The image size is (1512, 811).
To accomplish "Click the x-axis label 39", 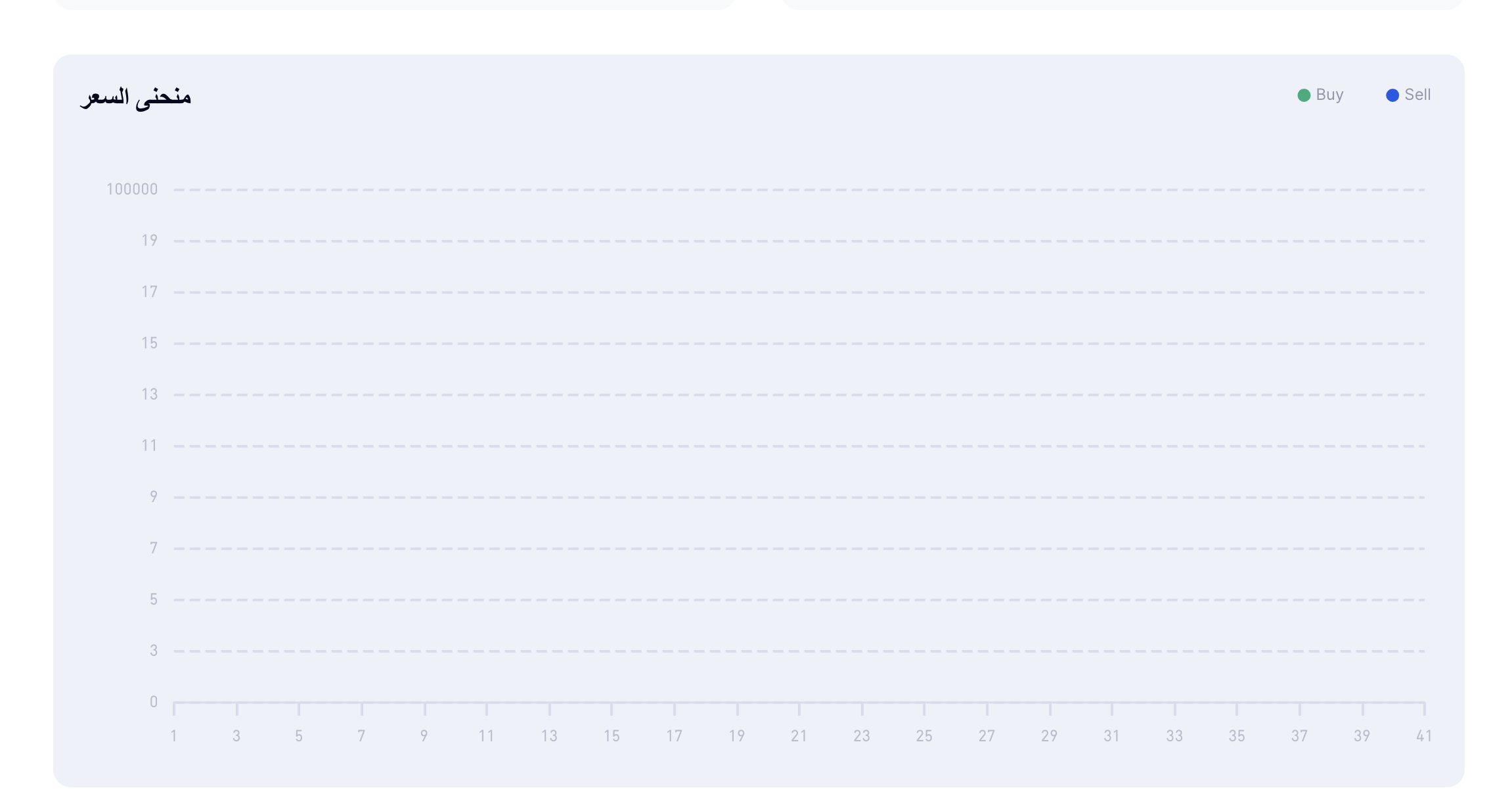I will [x=1362, y=736].
